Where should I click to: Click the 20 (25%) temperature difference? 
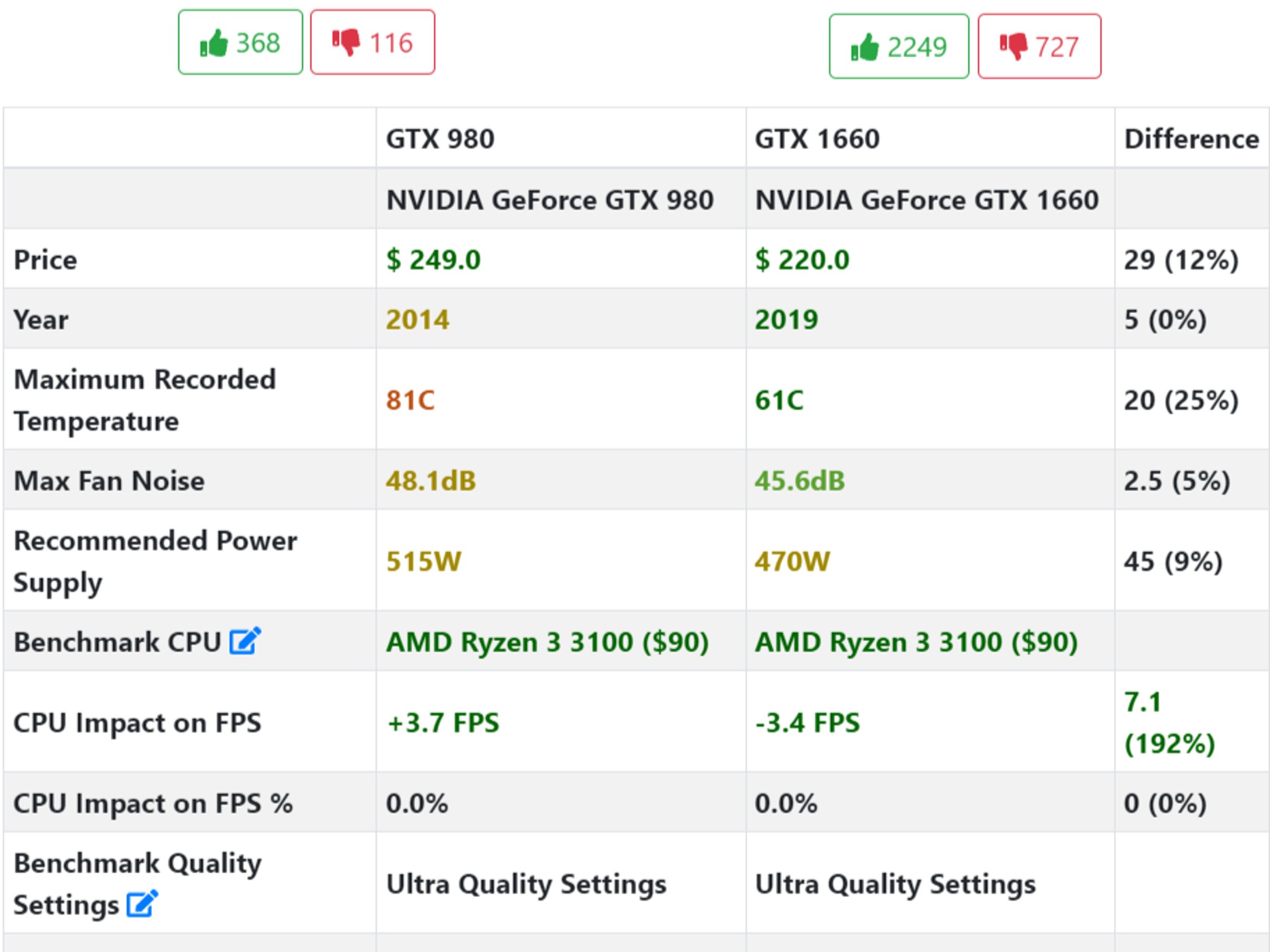[x=1181, y=400]
